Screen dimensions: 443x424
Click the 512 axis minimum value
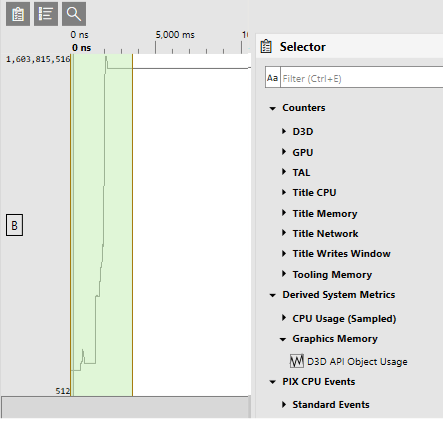click(x=63, y=391)
